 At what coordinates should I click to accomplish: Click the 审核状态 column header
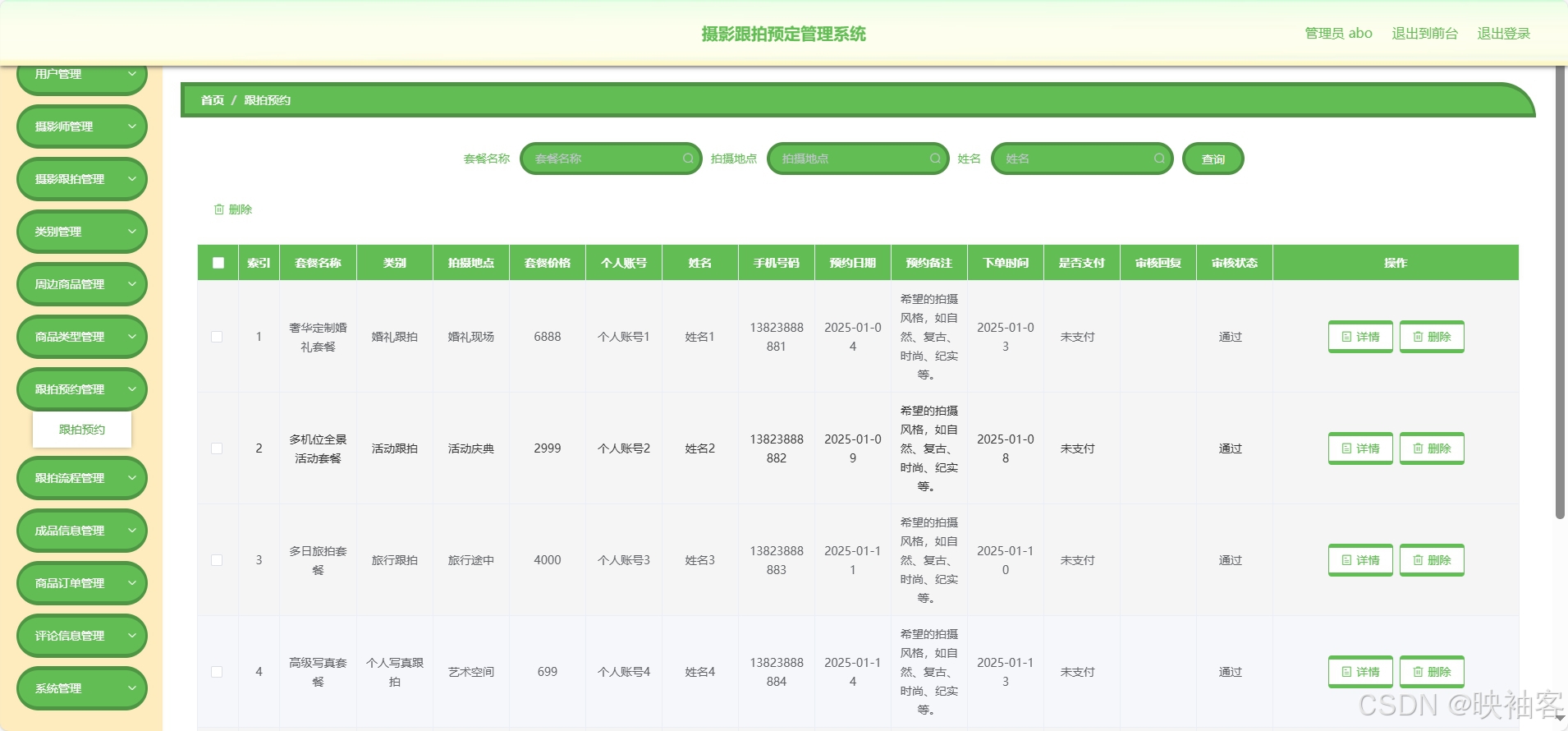click(x=1235, y=263)
